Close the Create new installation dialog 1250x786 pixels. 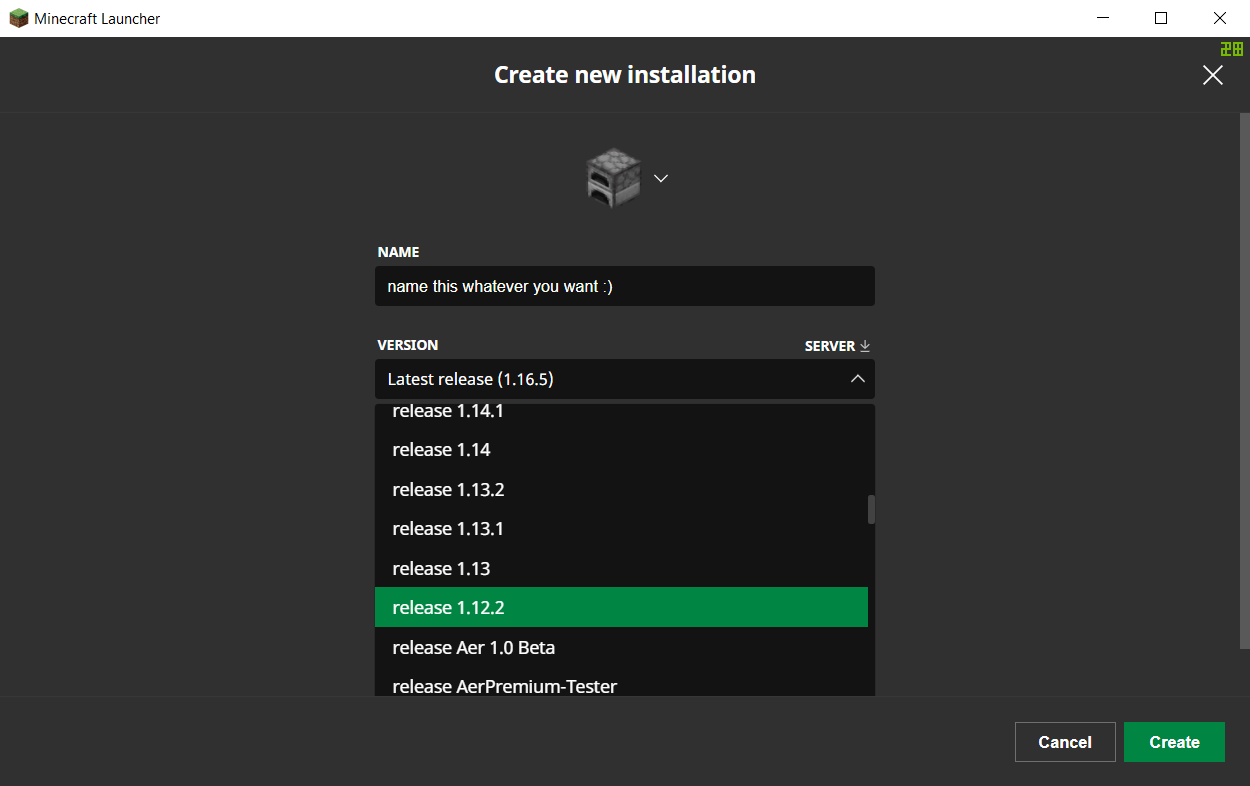coord(1213,75)
